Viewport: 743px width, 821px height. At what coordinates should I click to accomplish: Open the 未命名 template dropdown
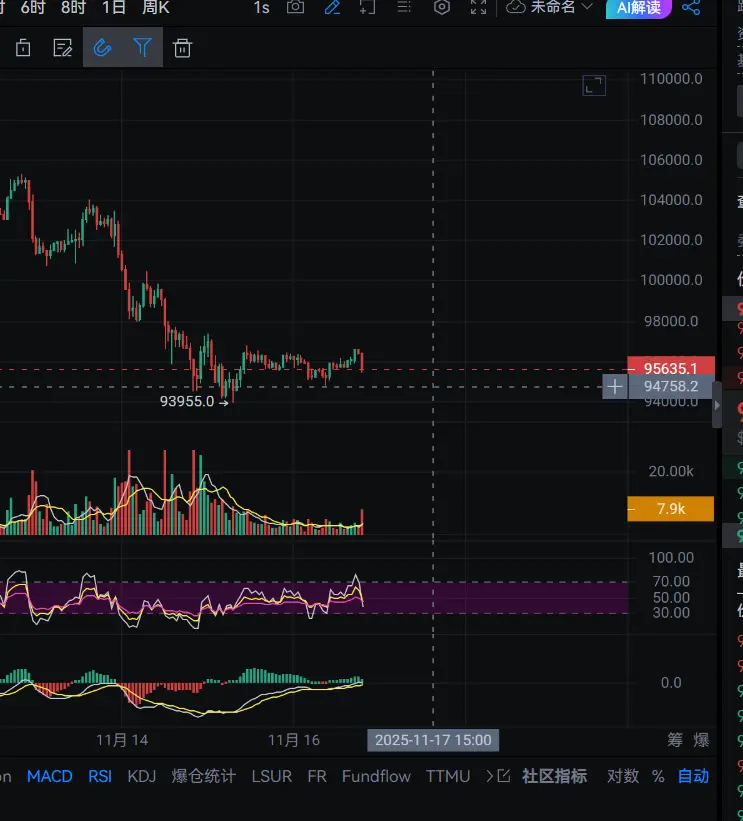[550, 7]
